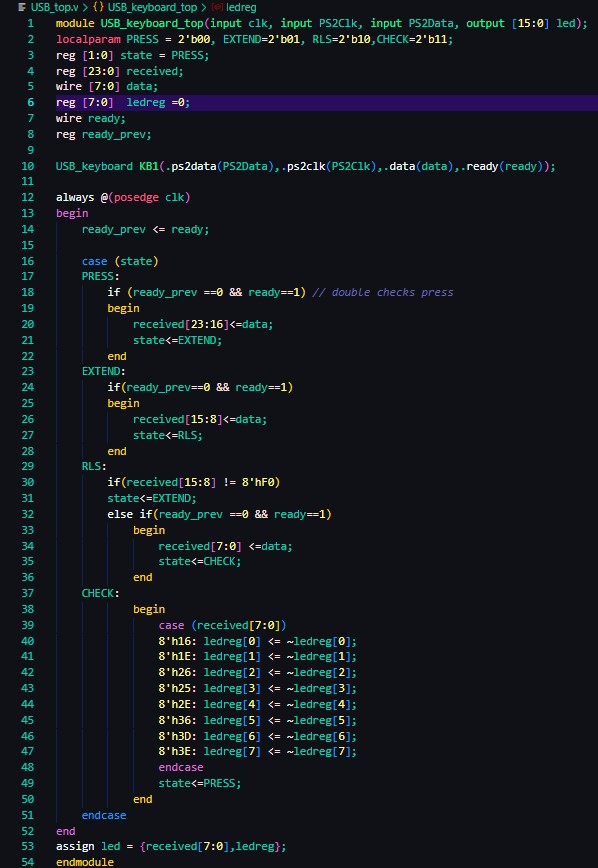
Task: Click the 'endcase' keyword on line 48
Action: pyautogui.click(x=181, y=767)
